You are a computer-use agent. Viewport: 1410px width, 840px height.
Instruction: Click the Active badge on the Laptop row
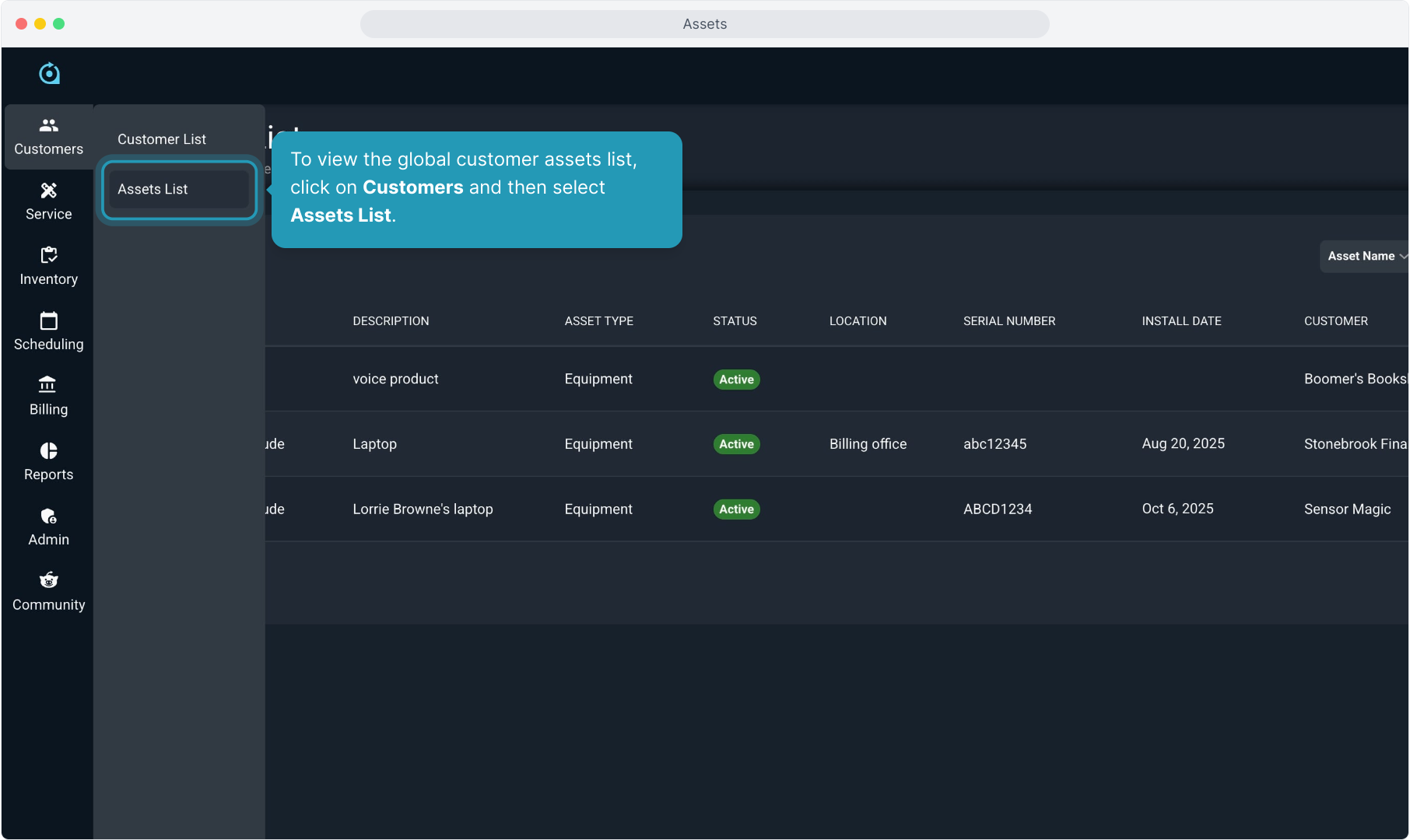point(736,444)
